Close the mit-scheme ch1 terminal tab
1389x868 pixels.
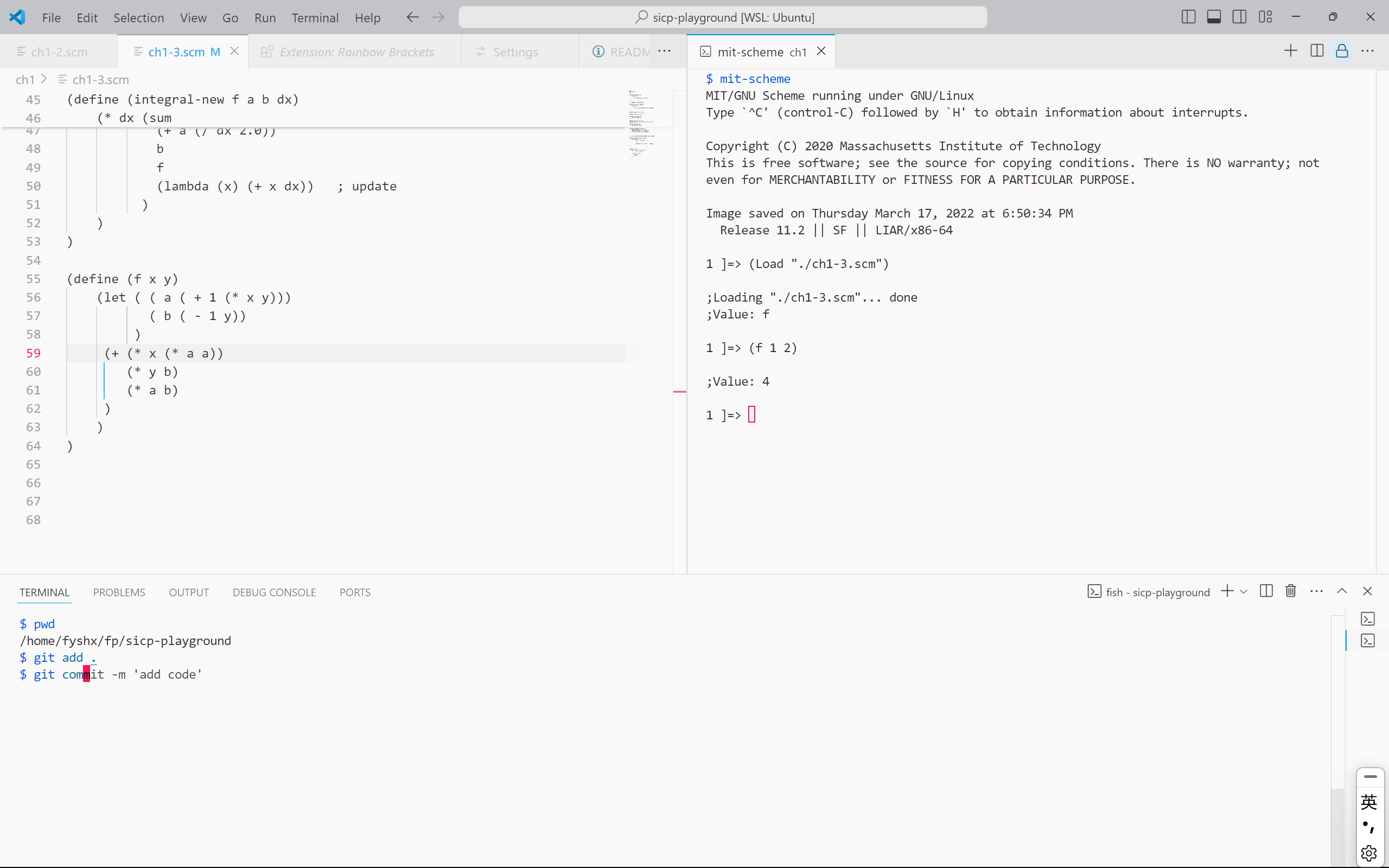[821, 51]
